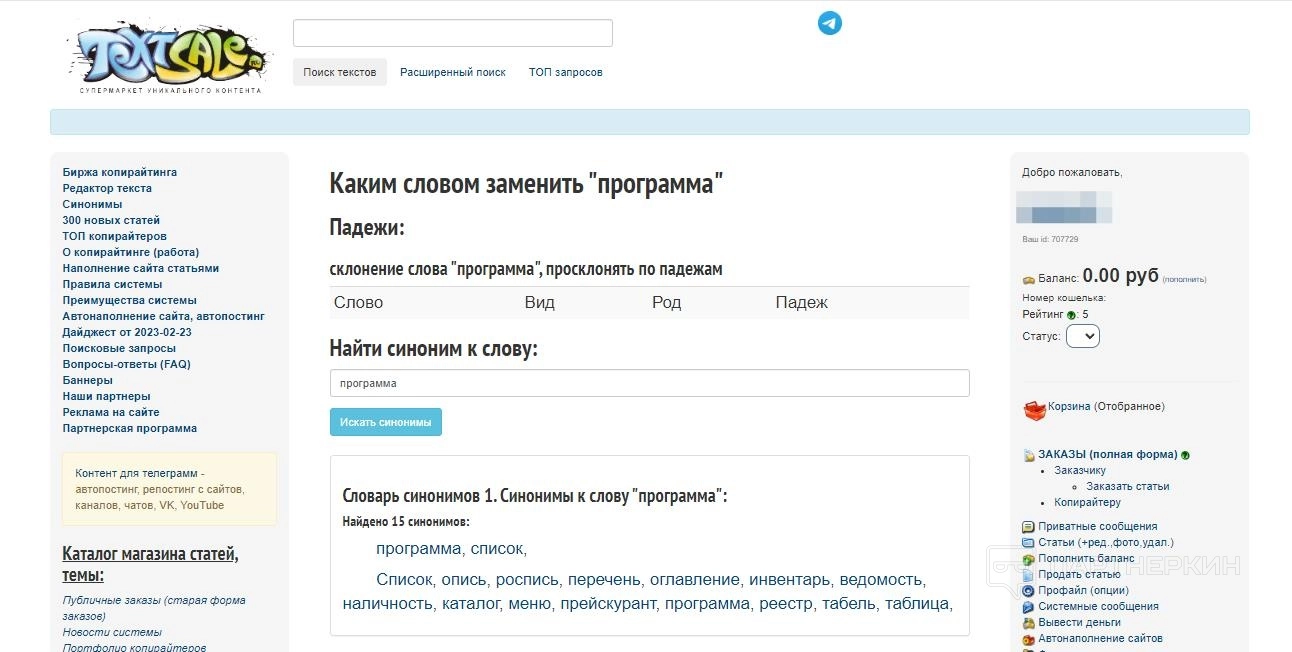This screenshot has width=1292, height=652.
Task: Click the Вывести деньги icon
Action: (1028, 623)
